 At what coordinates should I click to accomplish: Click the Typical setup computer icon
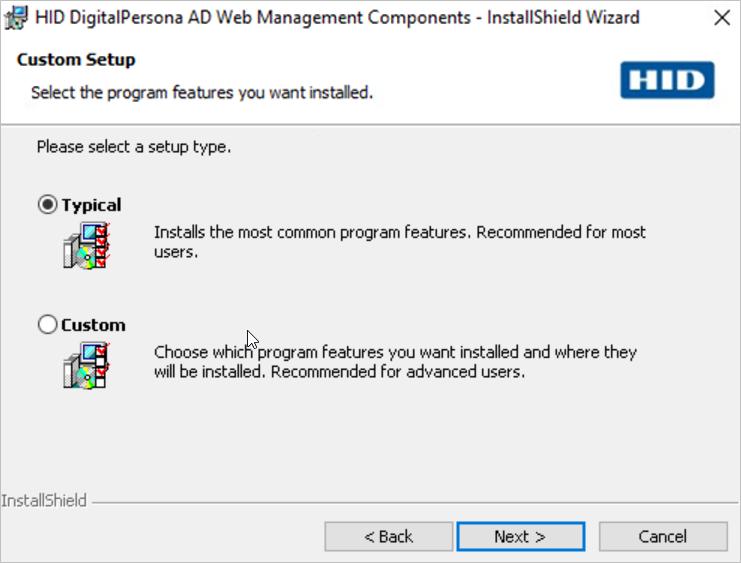pos(85,245)
